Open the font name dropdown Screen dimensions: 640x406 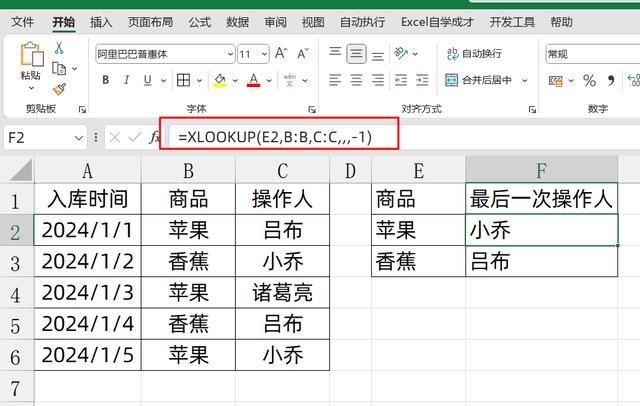tap(230, 54)
